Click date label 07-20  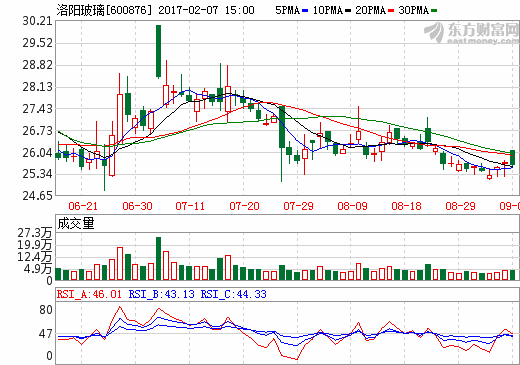tap(244, 206)
